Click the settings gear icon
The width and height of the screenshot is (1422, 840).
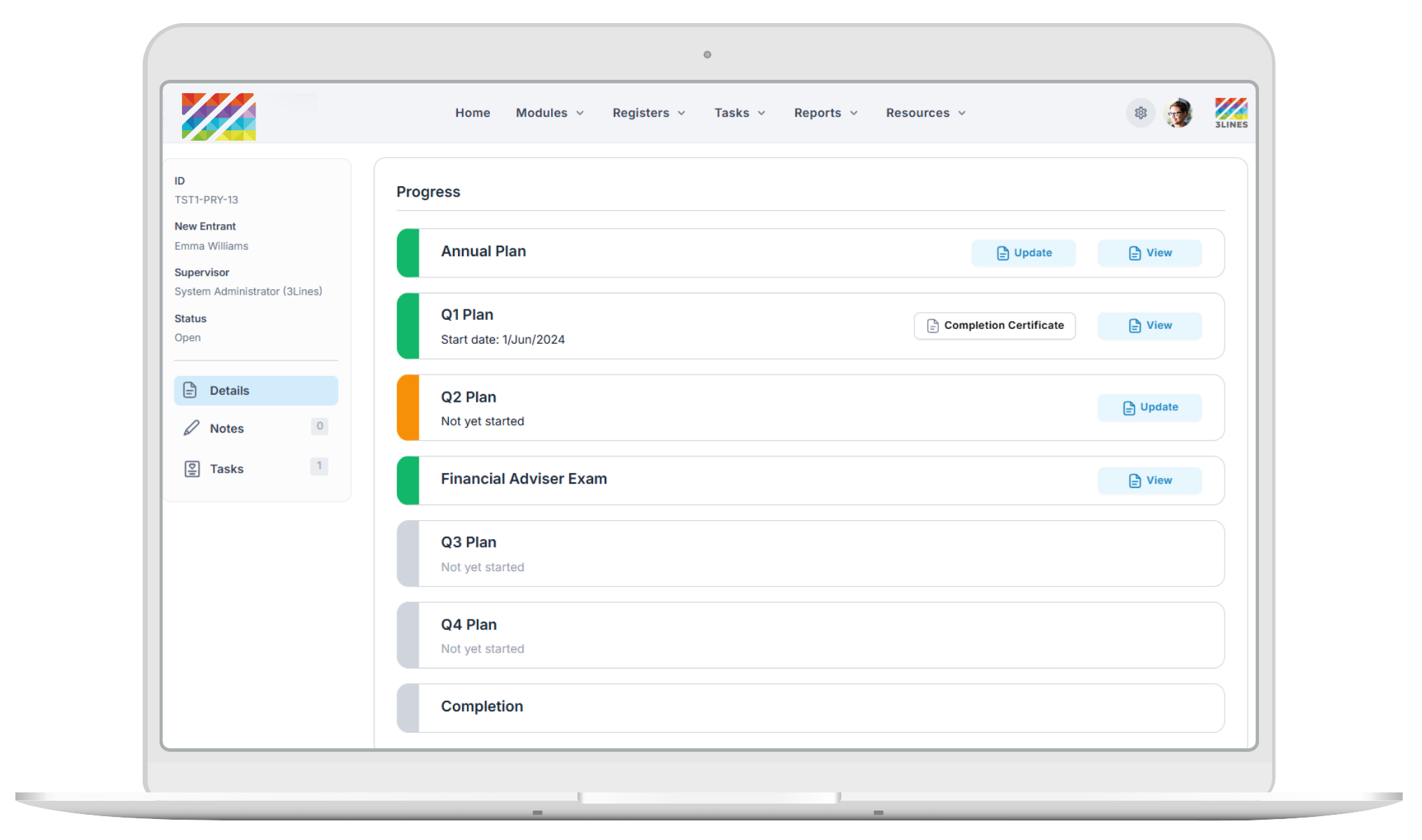coord(1141,113)
